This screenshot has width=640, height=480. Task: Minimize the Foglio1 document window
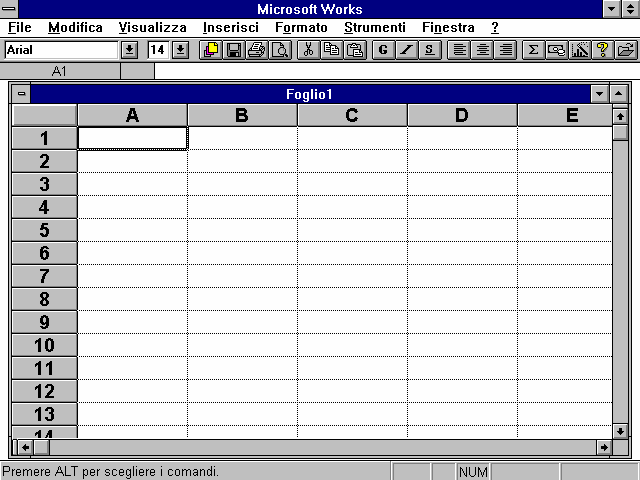[x=599, y=94]
